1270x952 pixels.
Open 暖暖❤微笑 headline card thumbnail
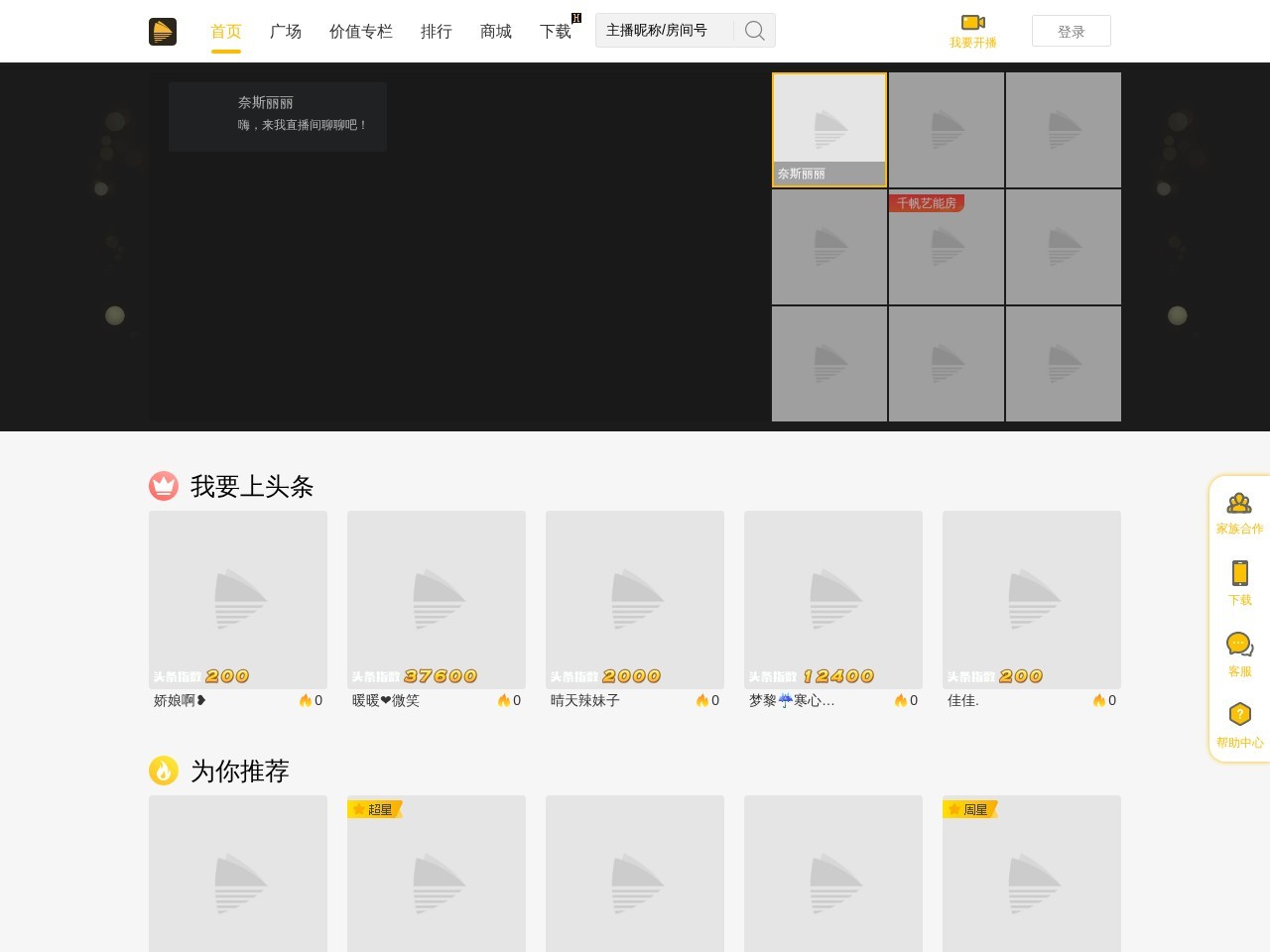(x=437, y=600)
